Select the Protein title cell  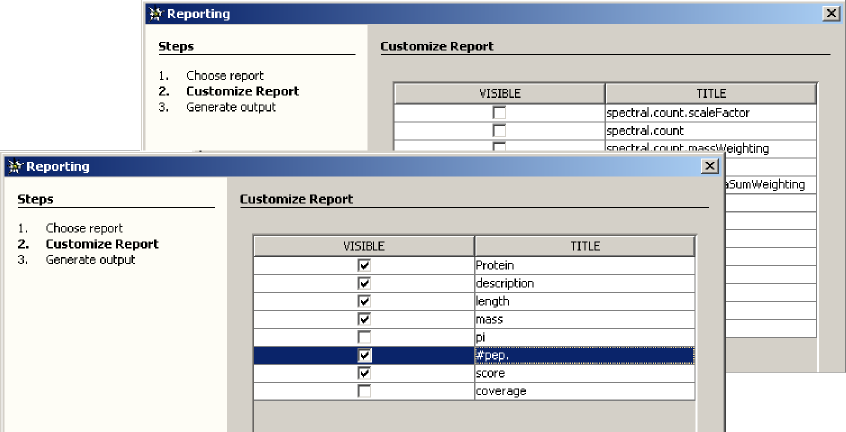[585, 265]
